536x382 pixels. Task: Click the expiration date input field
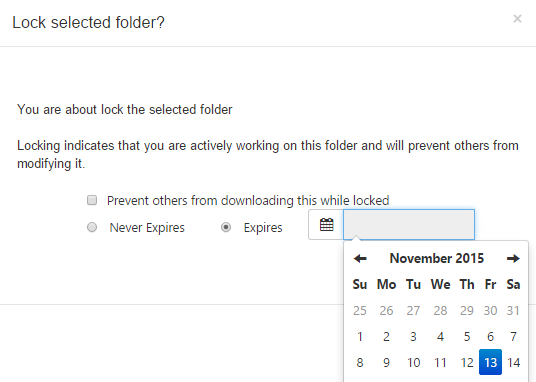click(x=409, y=225)
